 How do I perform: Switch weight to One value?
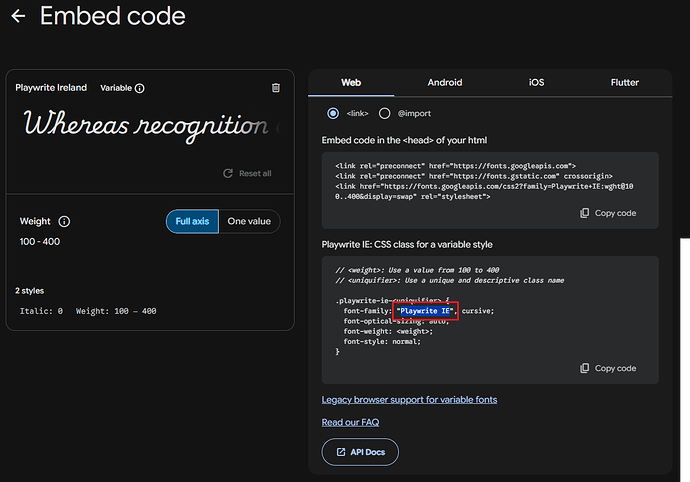click(x=249, y=221)
